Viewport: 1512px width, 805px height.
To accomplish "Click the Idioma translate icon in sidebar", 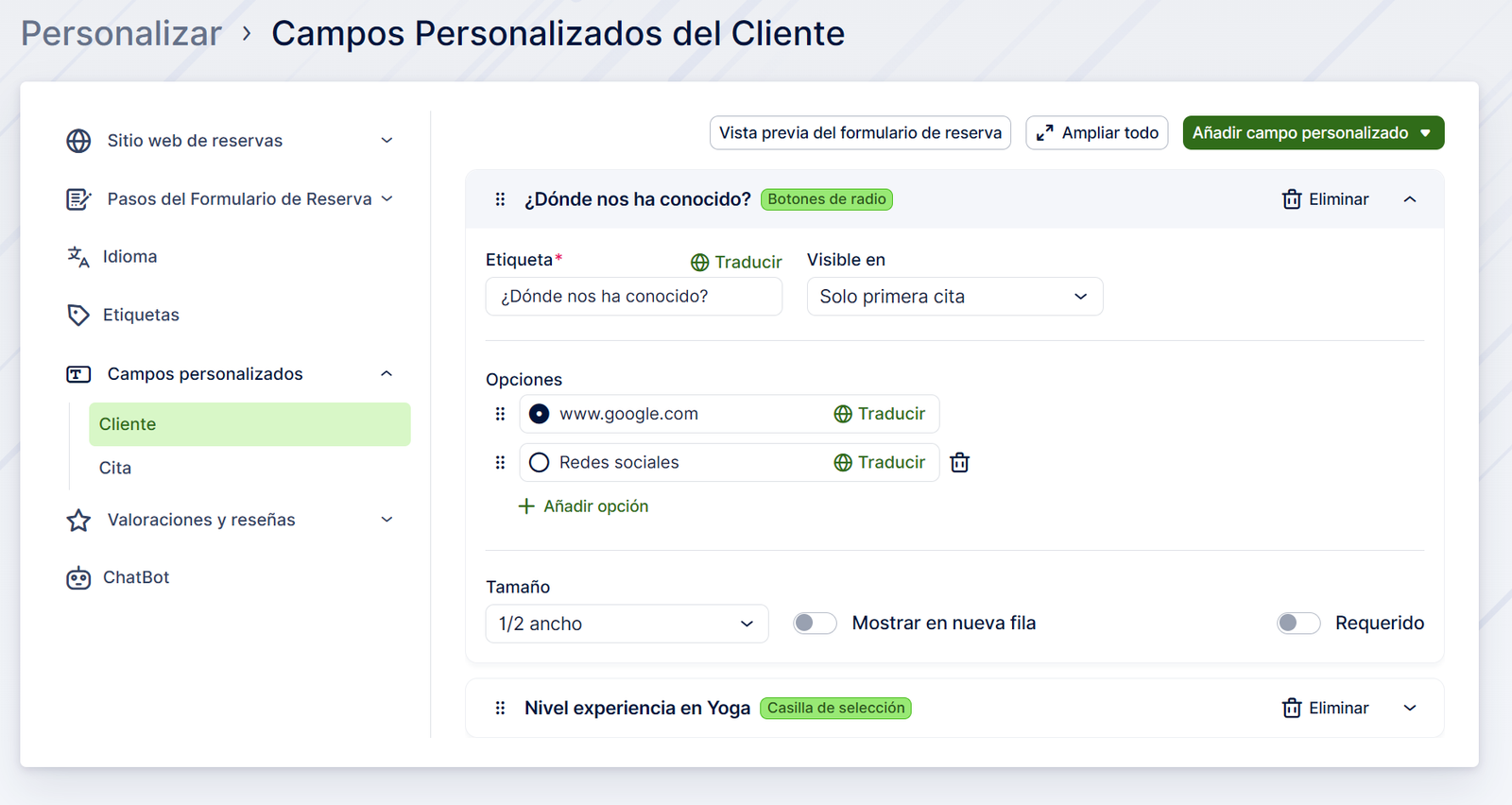I will pos(78,257).
